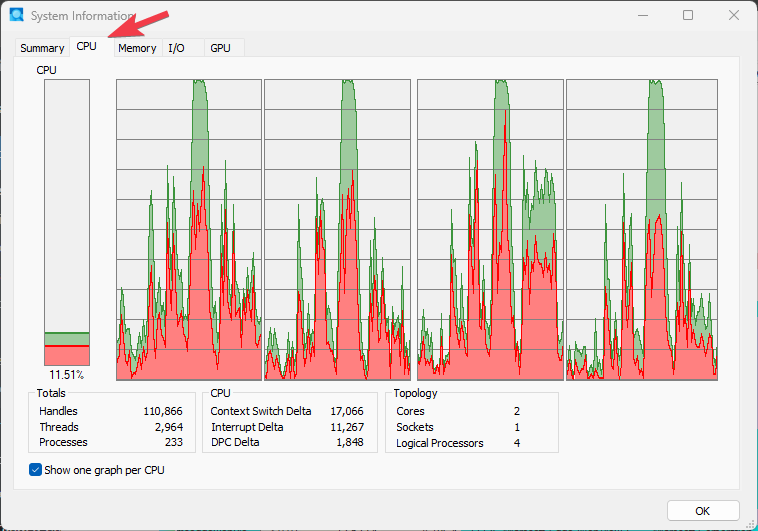Viewport: 758px width, 531px height.
Task: Click the Cores label
Action: click(410, 411)
